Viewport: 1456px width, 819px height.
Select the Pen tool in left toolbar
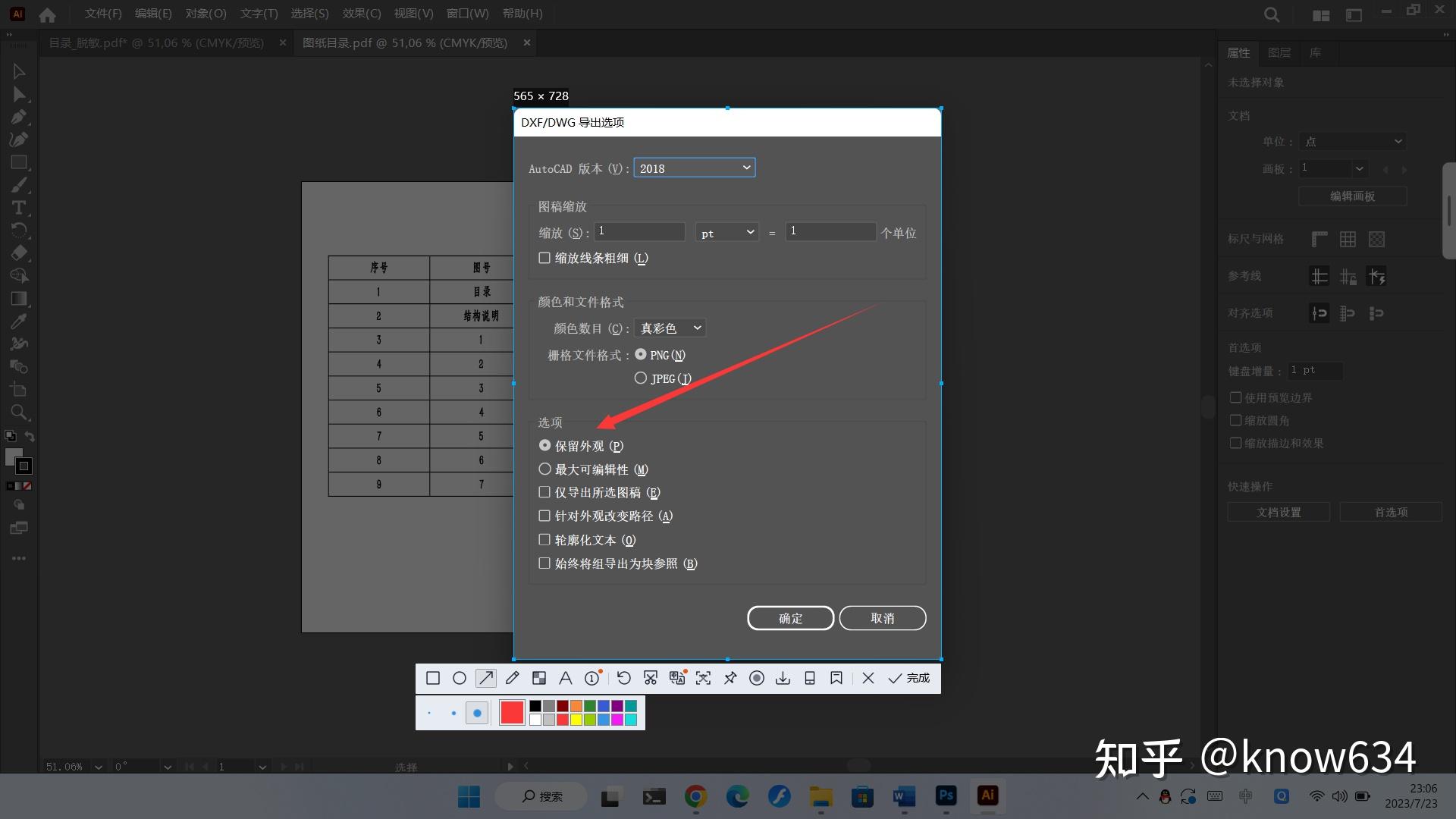[x=19, y=117]
